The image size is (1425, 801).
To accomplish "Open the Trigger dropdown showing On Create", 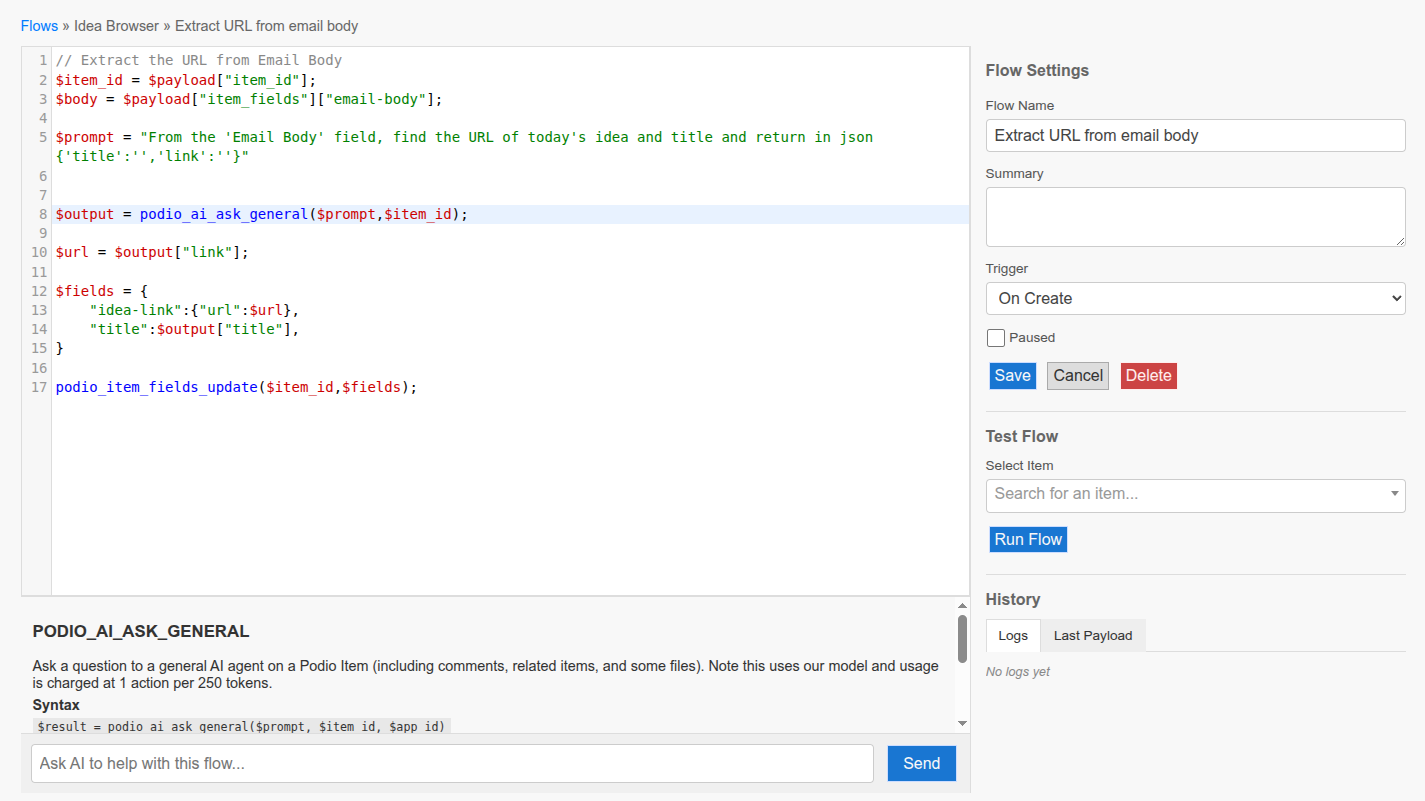I will point(1195,298).
